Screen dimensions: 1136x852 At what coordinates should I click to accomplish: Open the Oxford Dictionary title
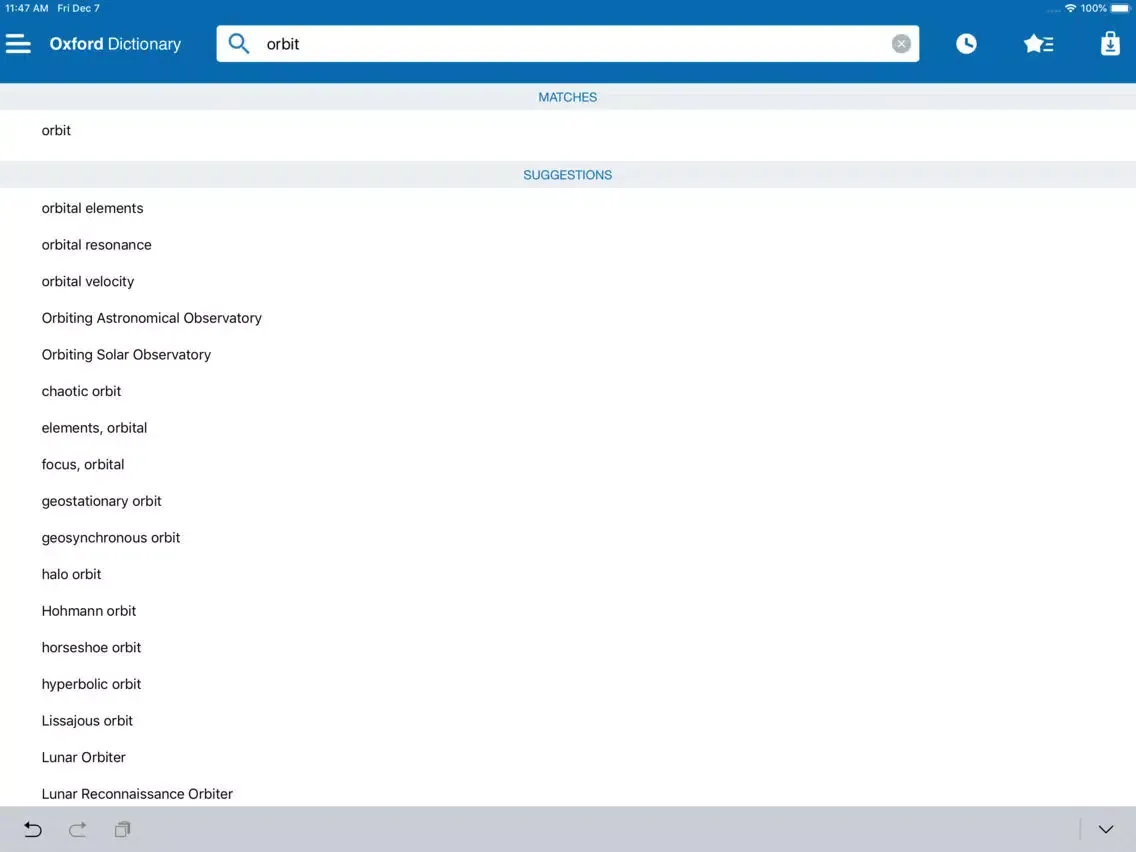(115, 43)
